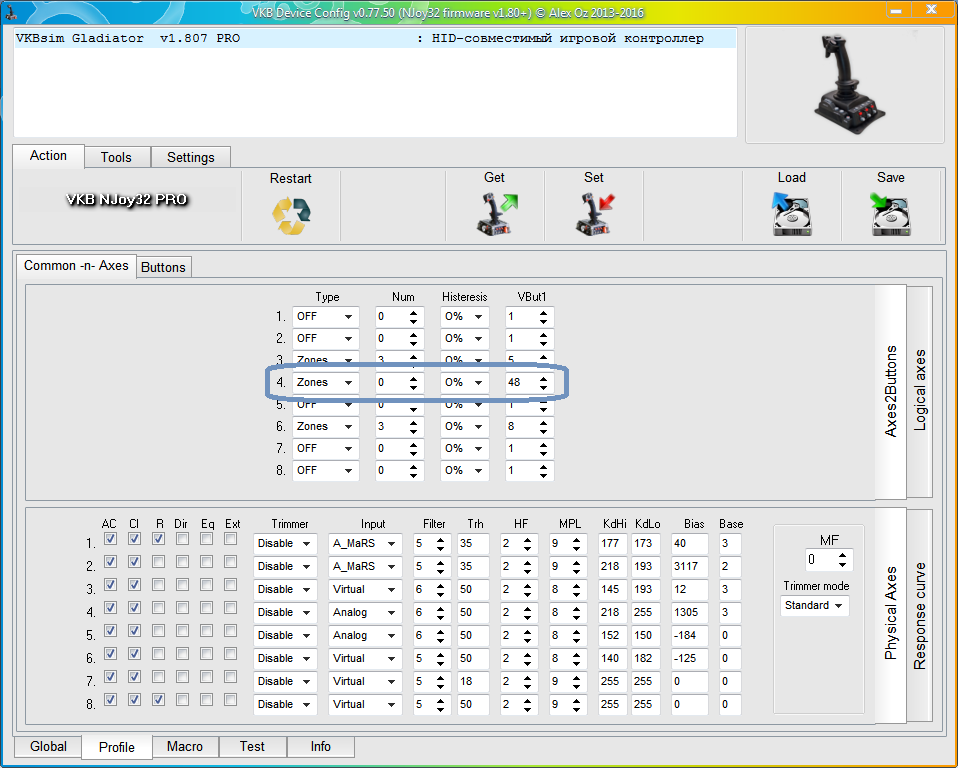Increase Filter value for axis 1
The image size is (958, 768).
coord(440,540)
